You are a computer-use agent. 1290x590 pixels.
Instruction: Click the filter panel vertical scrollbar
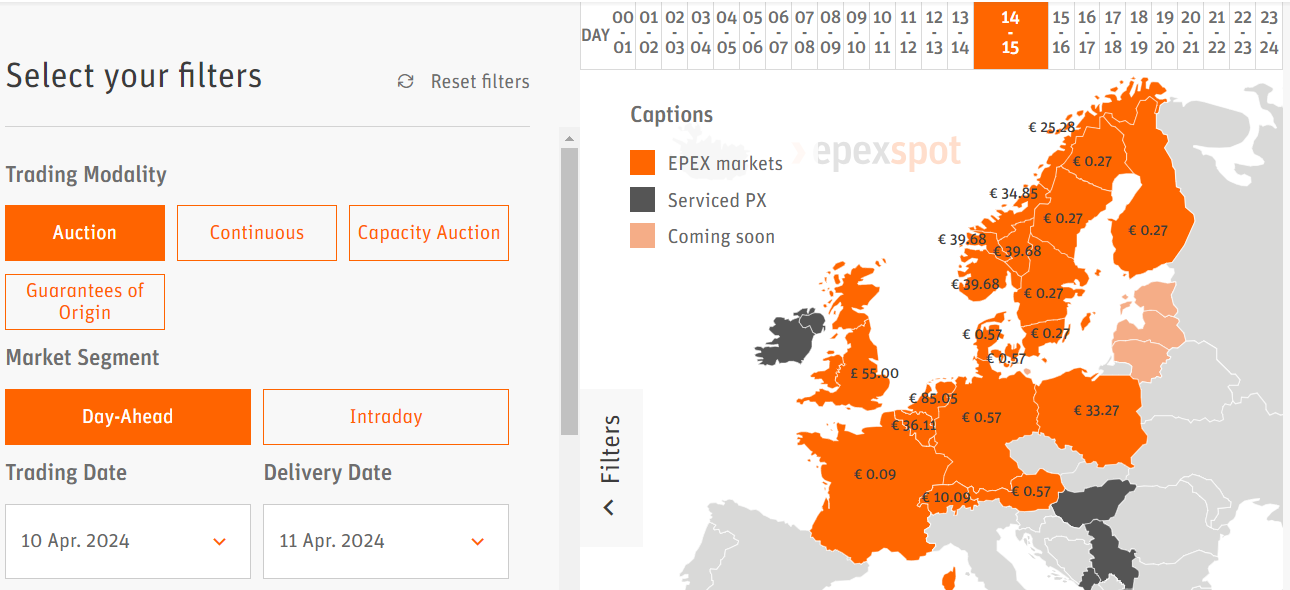pyautogui.click(x=569, y=290)
